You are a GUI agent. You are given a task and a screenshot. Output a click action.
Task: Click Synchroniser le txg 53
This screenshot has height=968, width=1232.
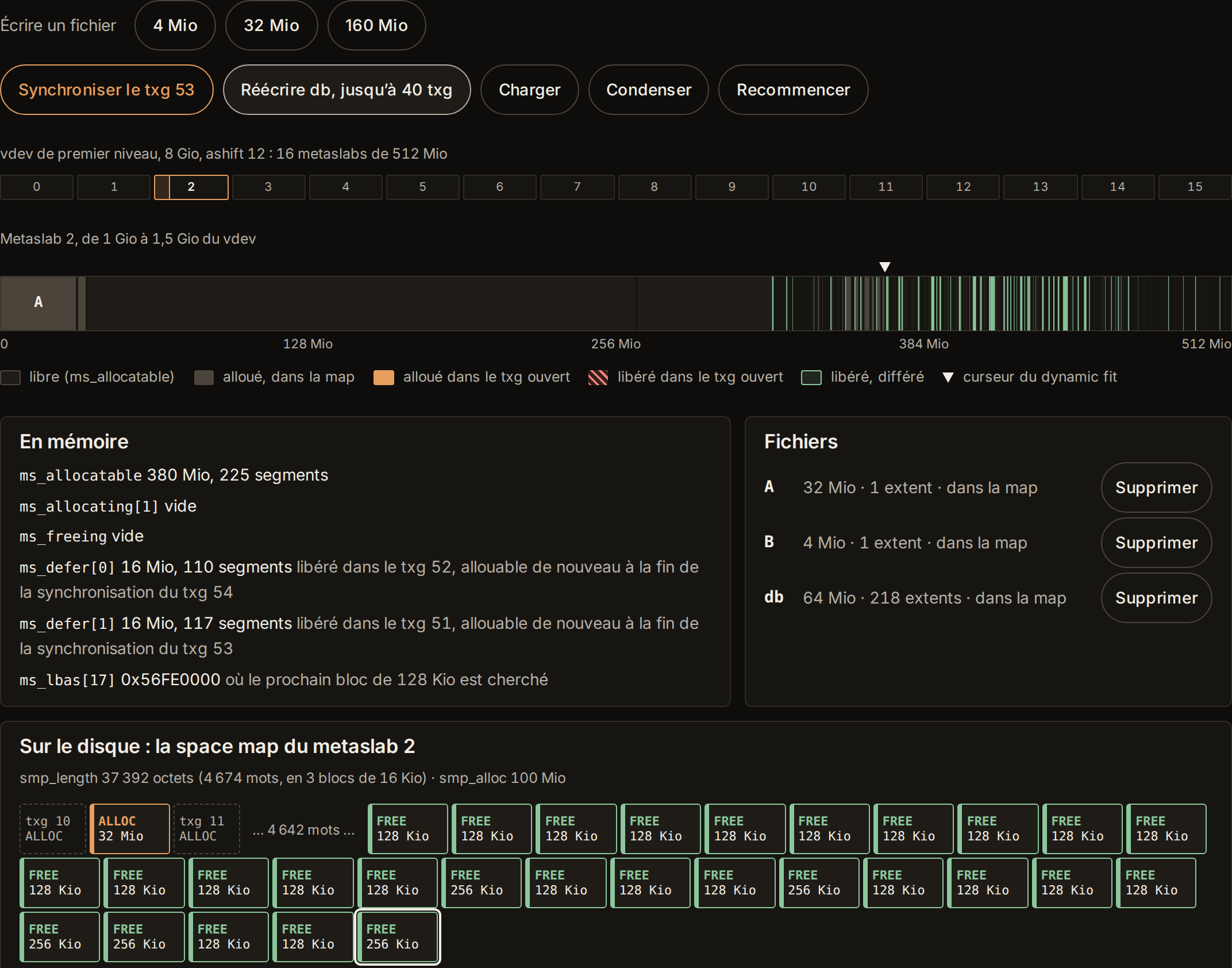(107, 90)
